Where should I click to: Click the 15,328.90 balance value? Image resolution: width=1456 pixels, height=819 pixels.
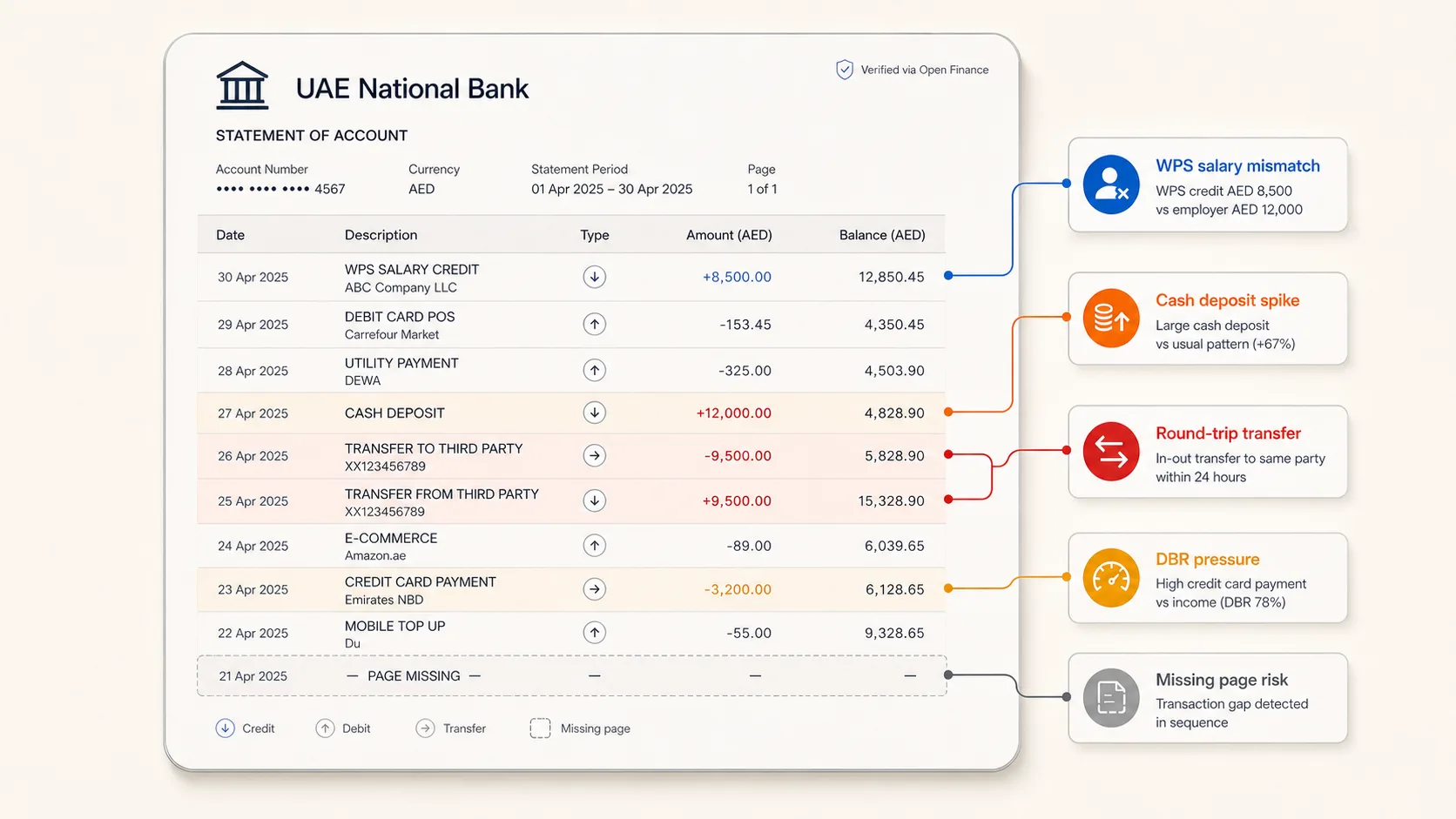click(891, 500)
